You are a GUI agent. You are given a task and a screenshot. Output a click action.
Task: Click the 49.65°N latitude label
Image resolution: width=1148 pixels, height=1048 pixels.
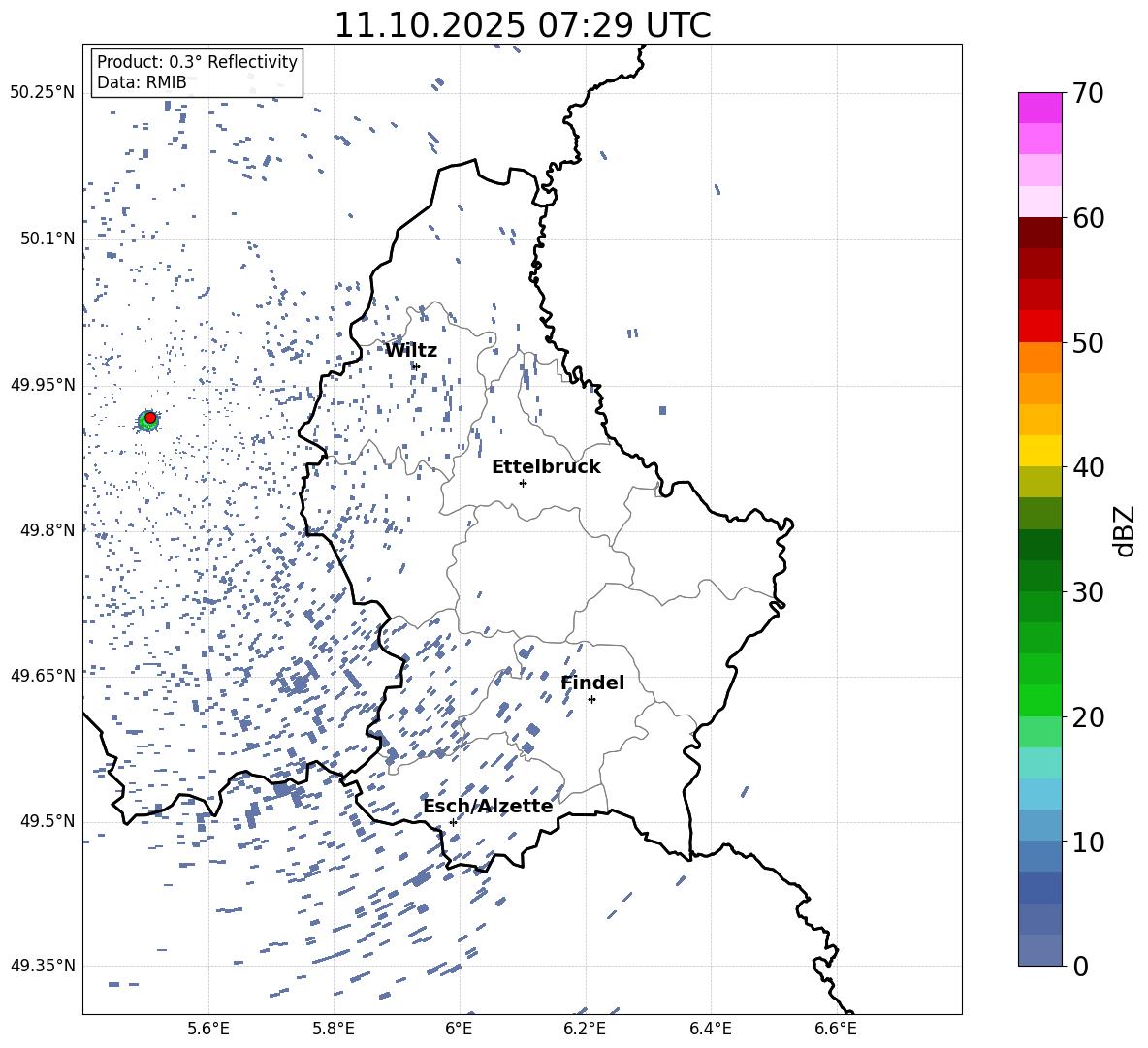coord(43,676)
